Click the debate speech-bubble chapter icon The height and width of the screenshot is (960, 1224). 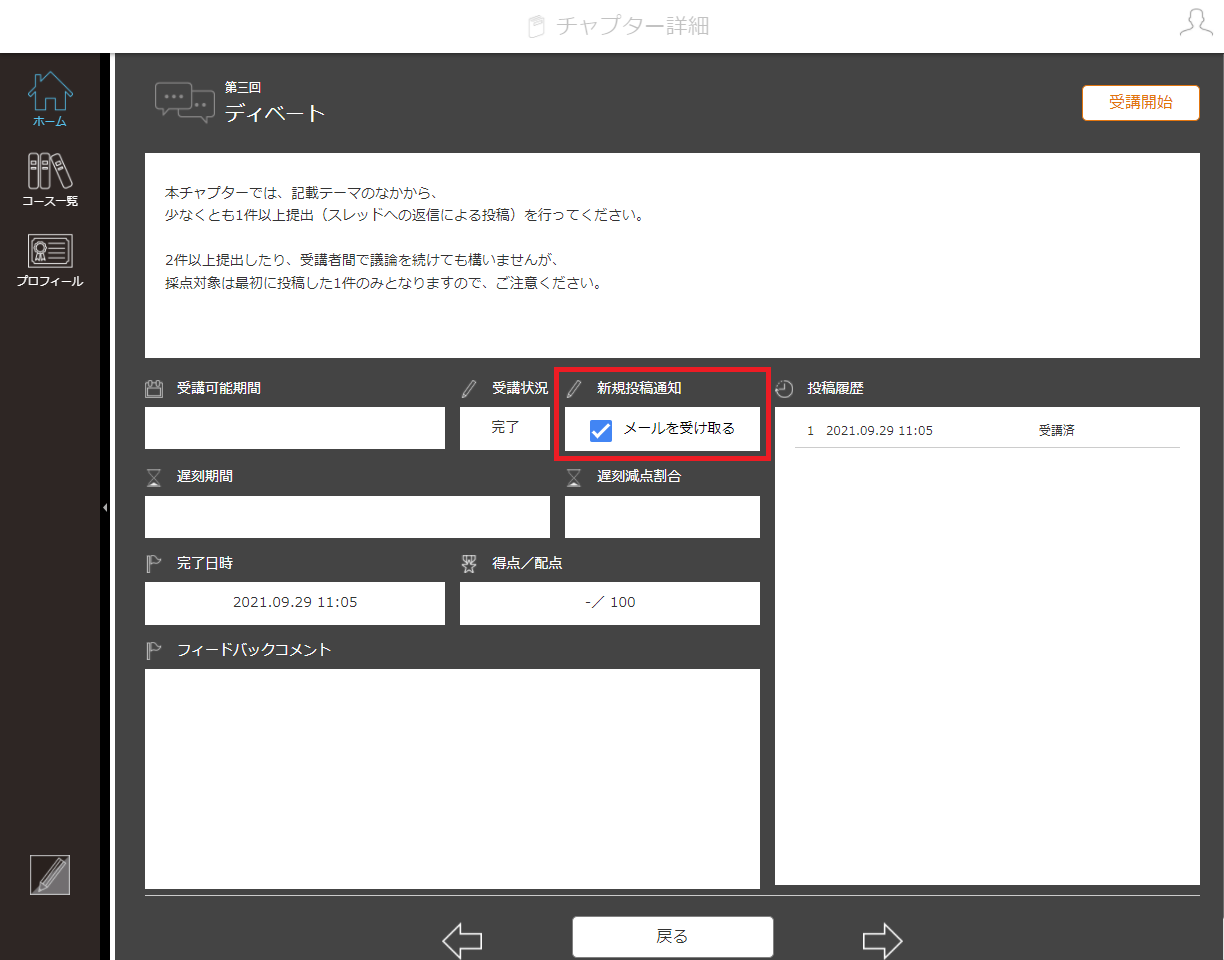pos(185,102)
